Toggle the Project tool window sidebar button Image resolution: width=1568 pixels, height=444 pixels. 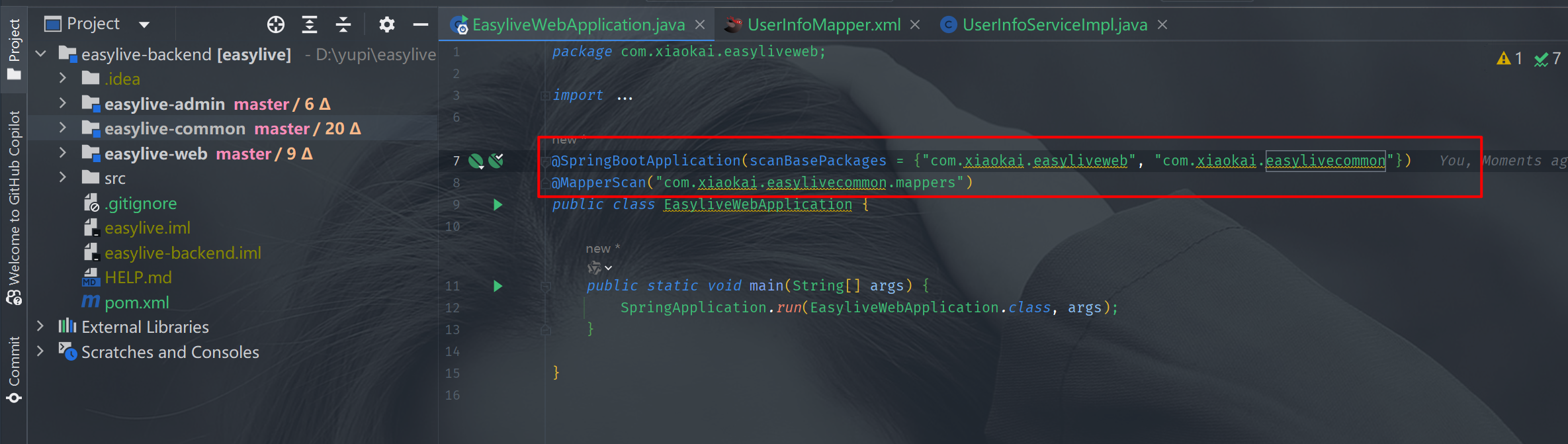(x=14, y=48)
